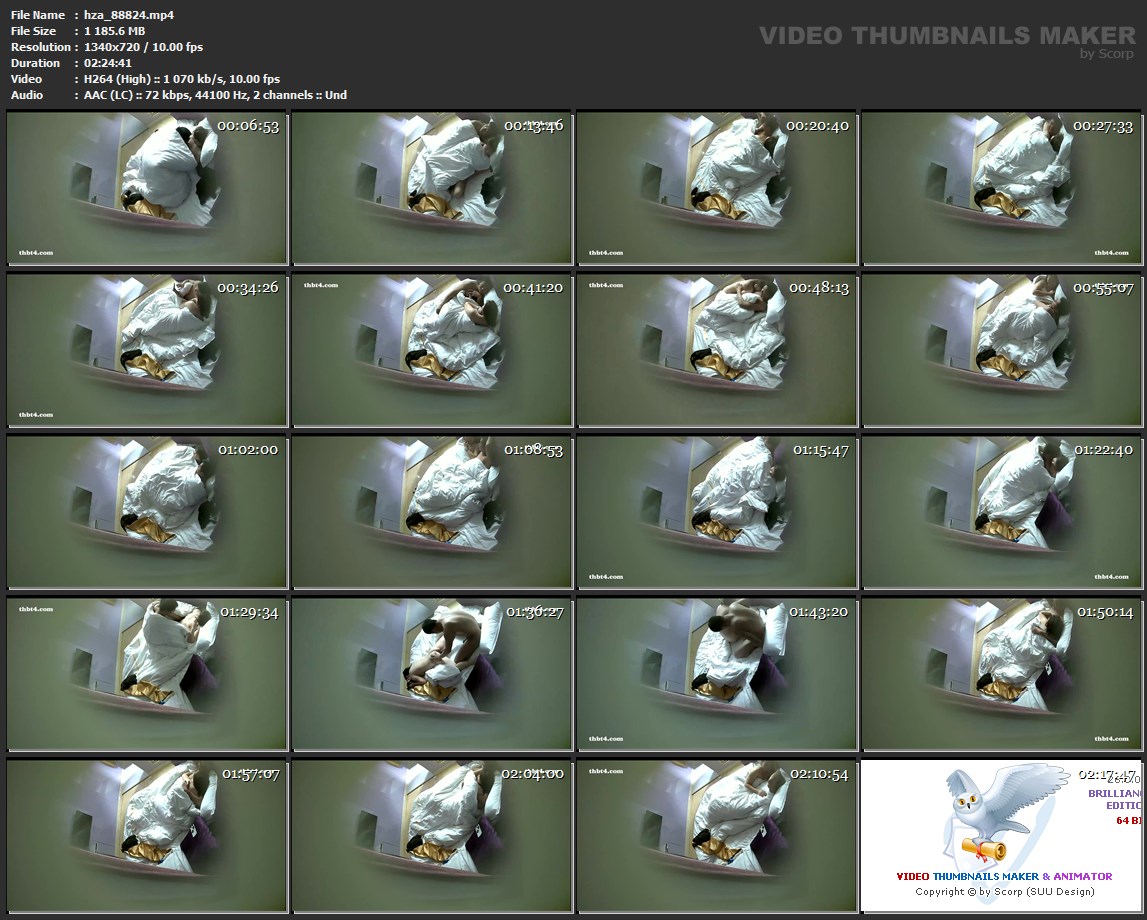Image resolution: width=1147 pixels, height=920 pixels.
Task: Select the duration value 02:24:41
Action: 108,63
